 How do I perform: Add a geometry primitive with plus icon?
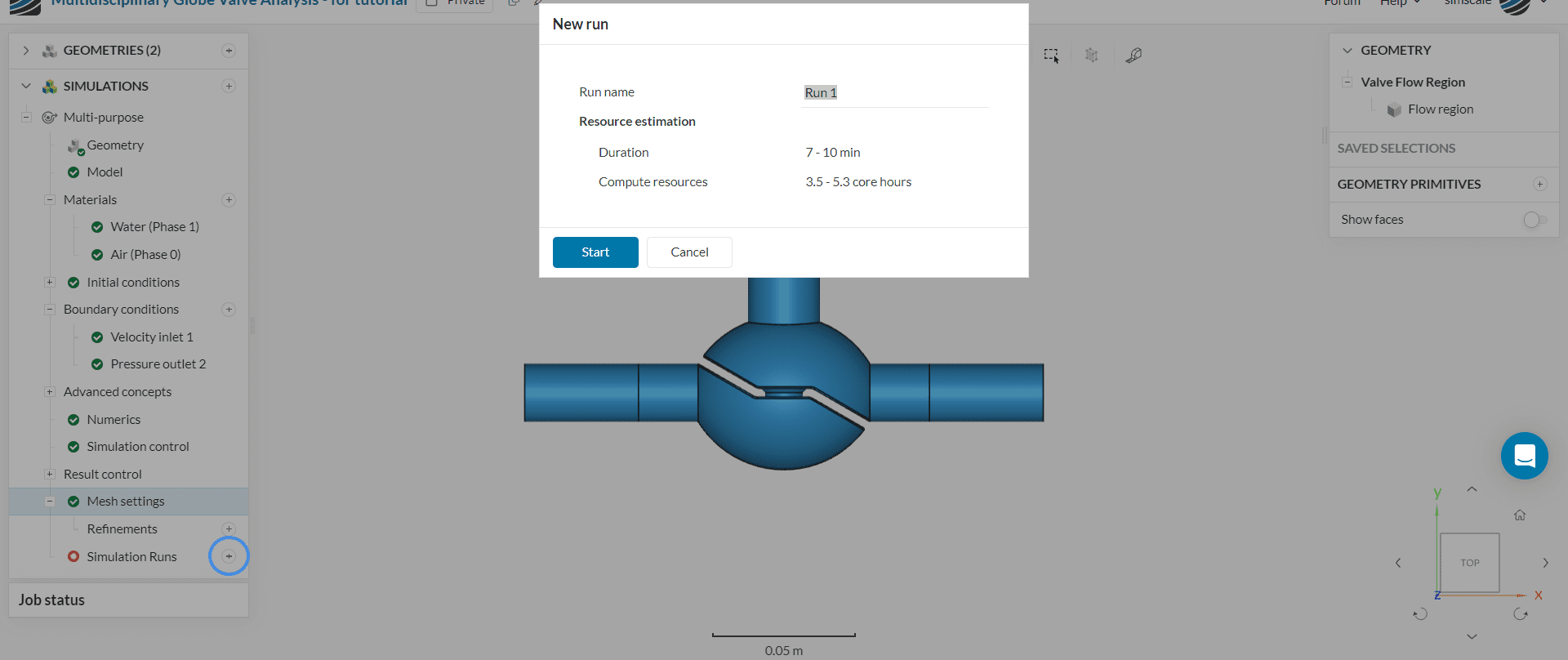click(x=1539, y=185)
